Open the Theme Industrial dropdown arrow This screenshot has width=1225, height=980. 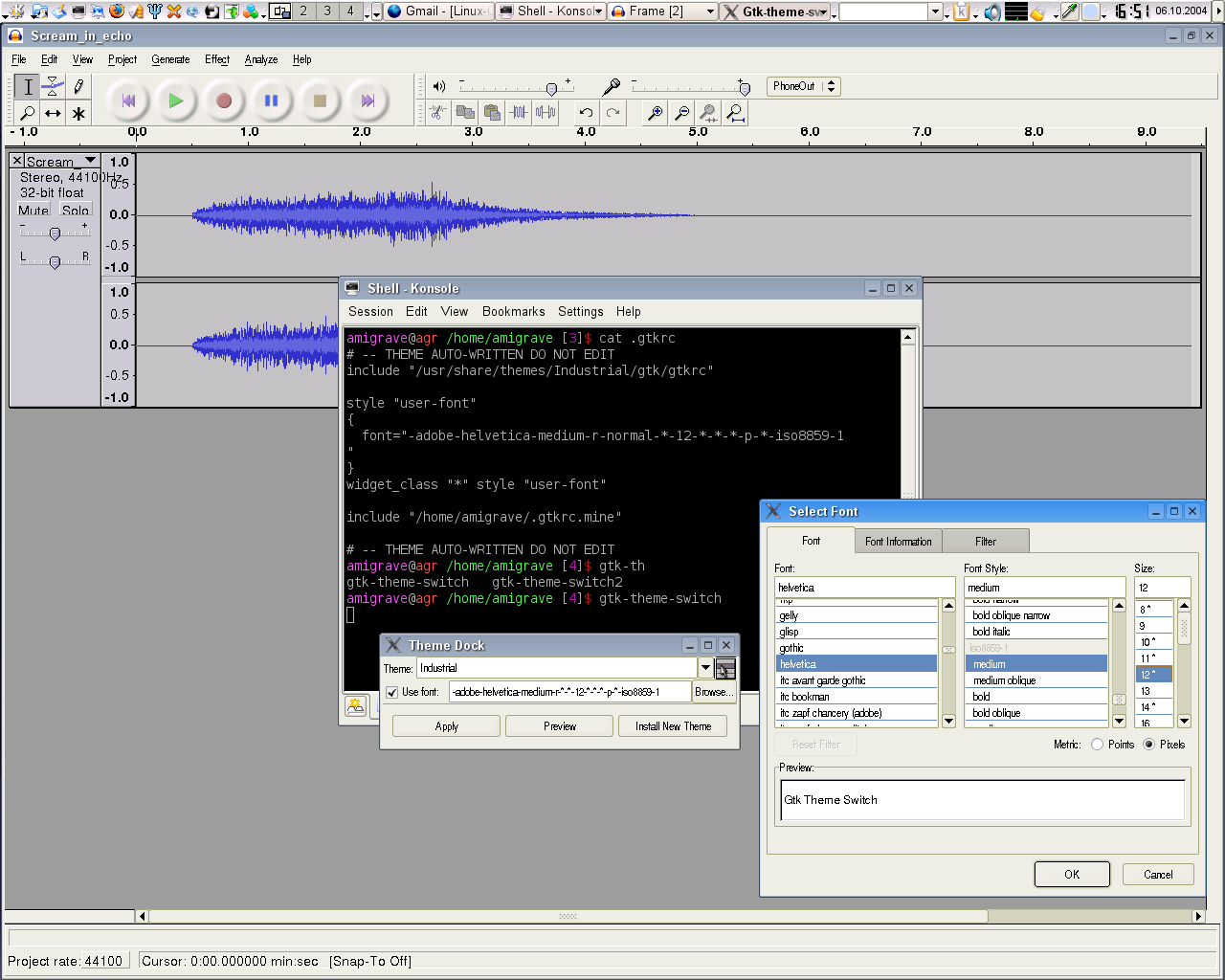705,668
